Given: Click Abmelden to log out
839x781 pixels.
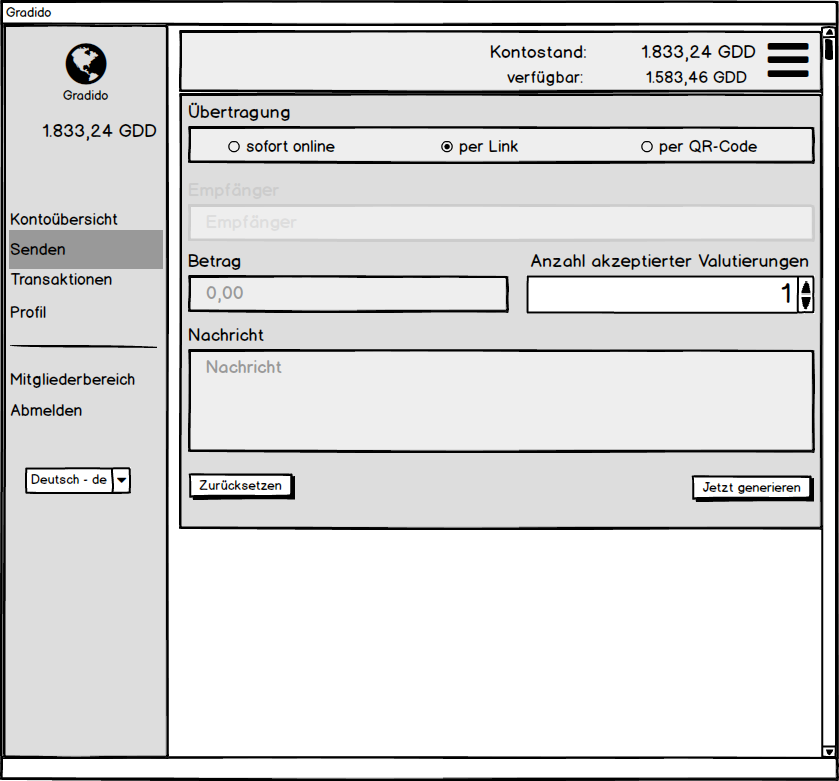Looking at the screenshot, I should (x=45, y=410).
